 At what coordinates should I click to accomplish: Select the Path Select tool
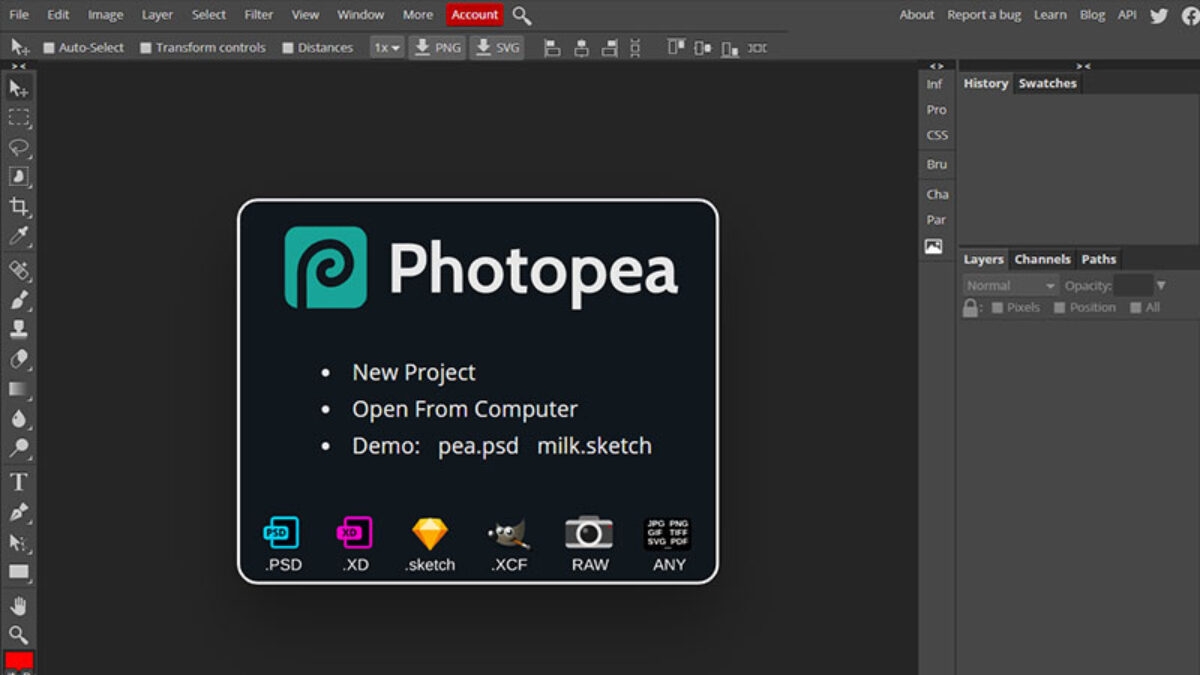(18, 542)
